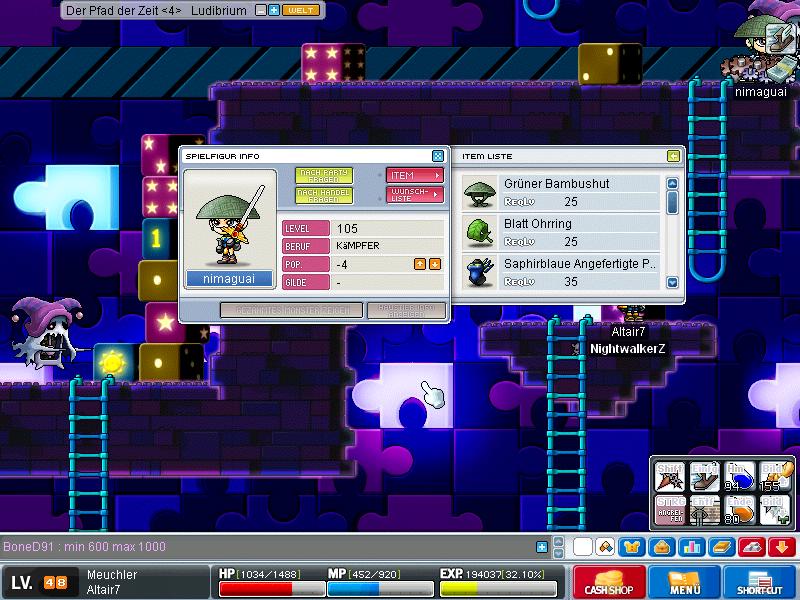
Task: Expand the ITEM list button
Action: (x=414, y=175)
